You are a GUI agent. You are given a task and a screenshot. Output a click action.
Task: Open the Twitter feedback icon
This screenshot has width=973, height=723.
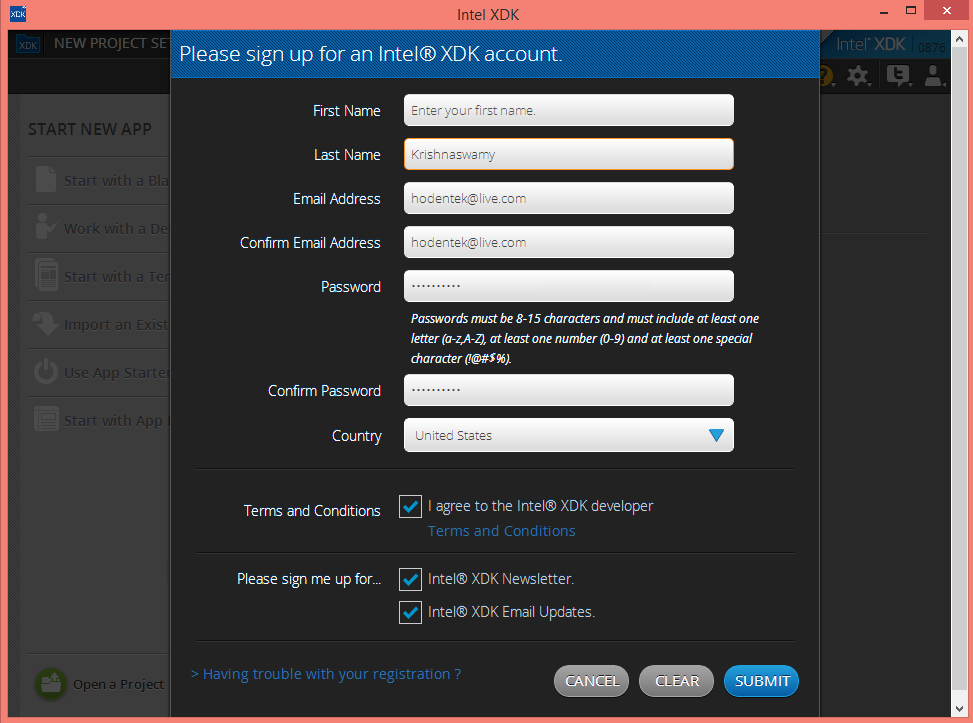[898, 76]
